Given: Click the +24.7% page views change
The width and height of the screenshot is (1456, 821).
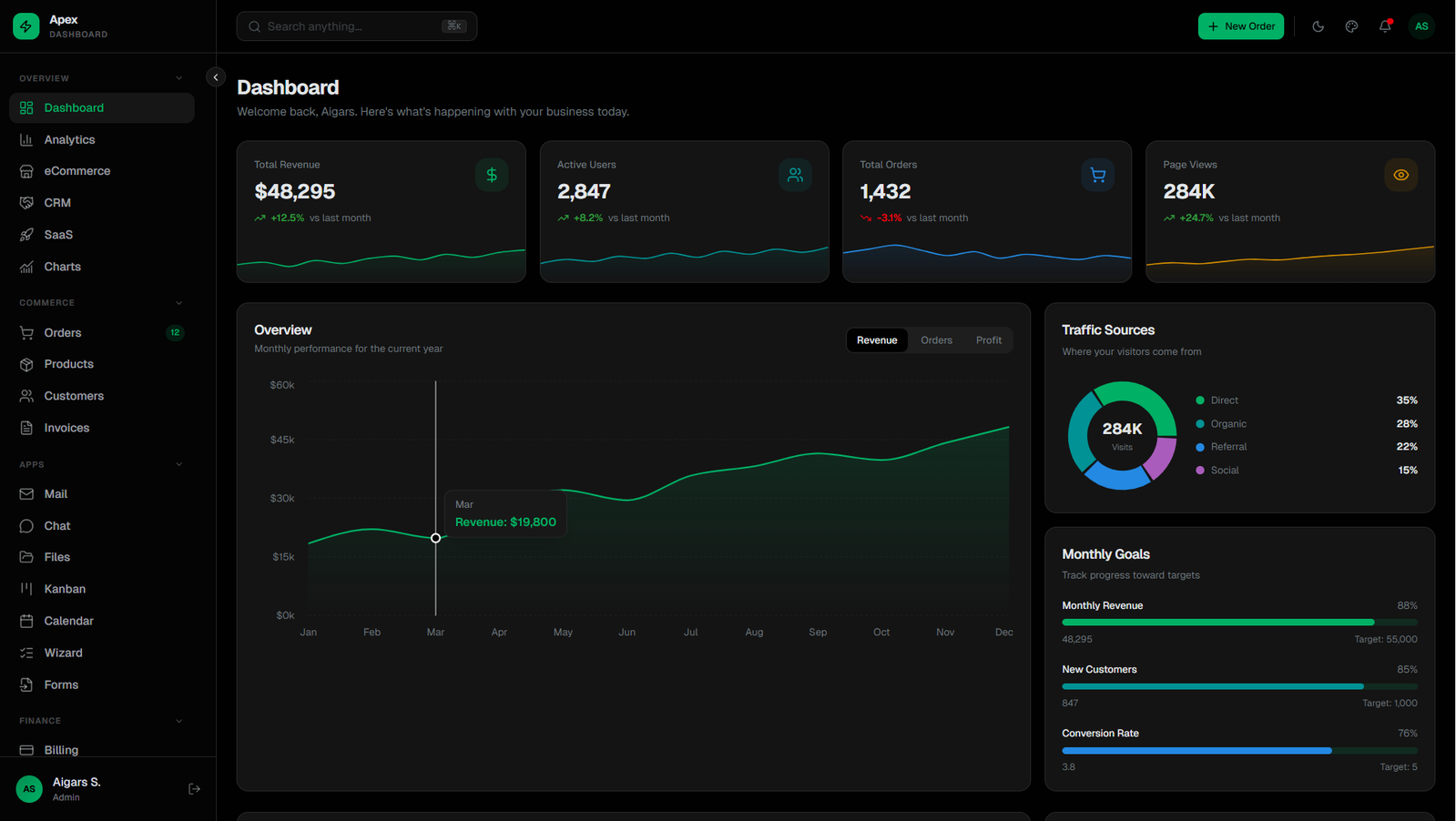Looking at the screenshot, I should click(x=1196, y=218).
